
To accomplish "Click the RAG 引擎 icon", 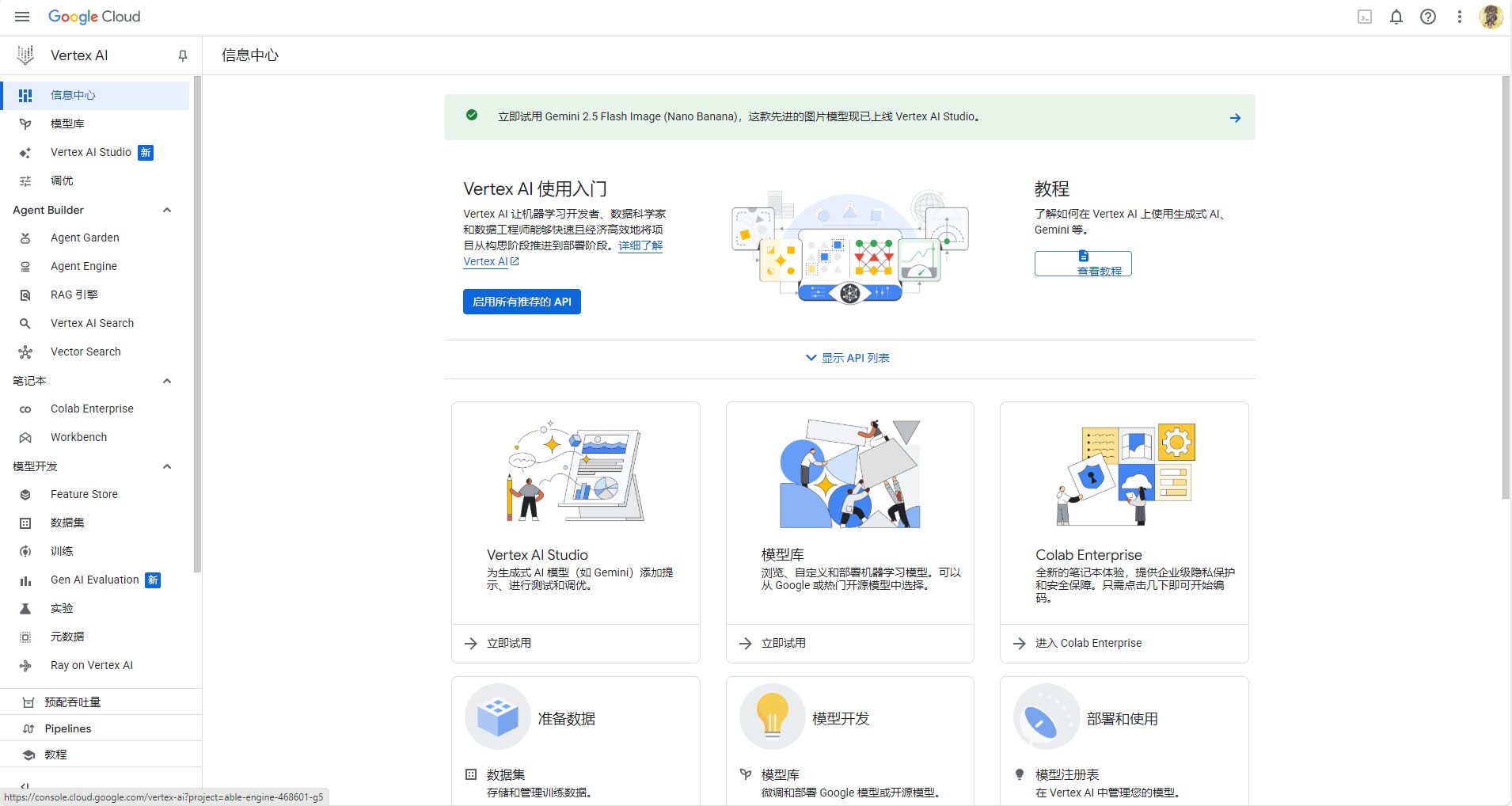I will (x=25, y=295).
